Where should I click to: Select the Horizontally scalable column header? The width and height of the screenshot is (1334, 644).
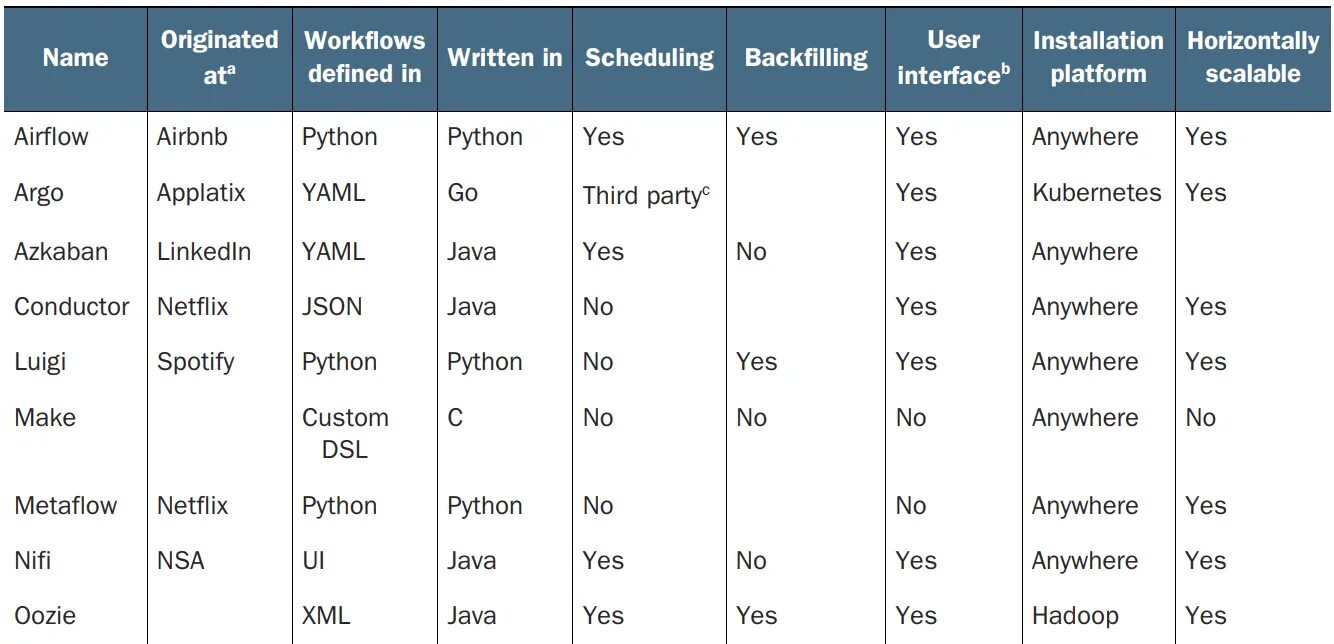[1253, 57]
